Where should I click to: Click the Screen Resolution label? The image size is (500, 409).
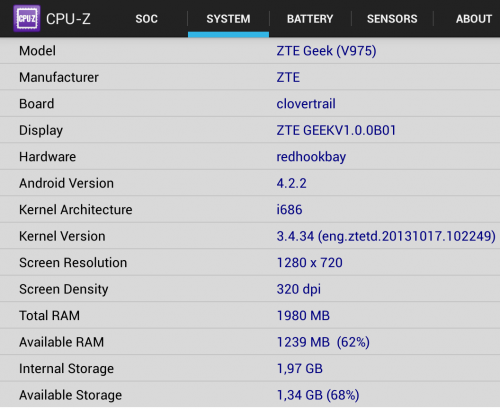click(x=73, y=263)
